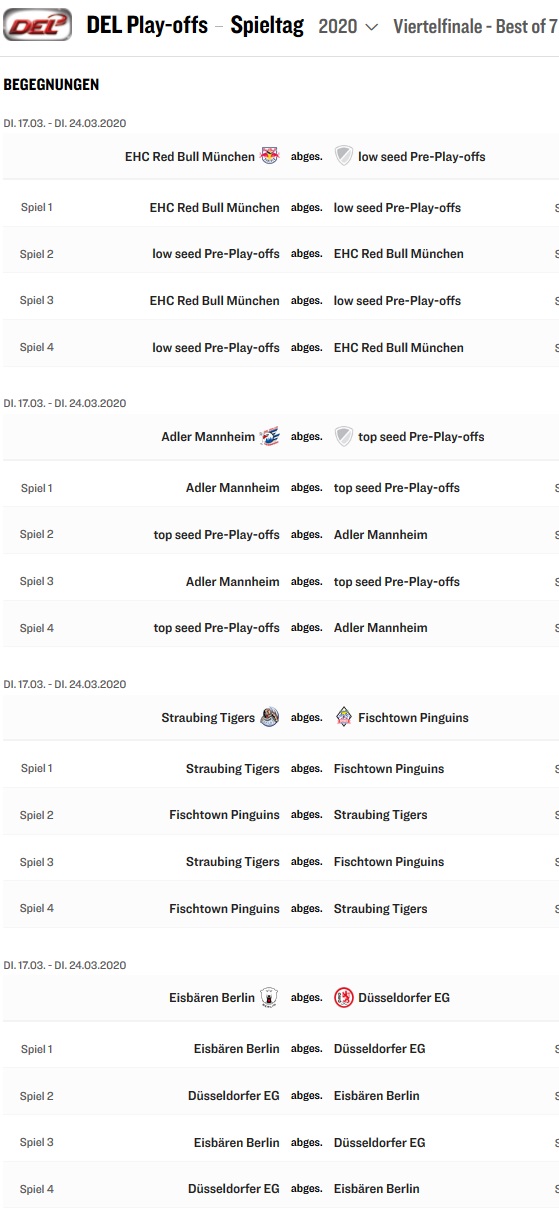Click Adler Mannheim in series header
Screen dimensions: 559x1211
point(208,437)
